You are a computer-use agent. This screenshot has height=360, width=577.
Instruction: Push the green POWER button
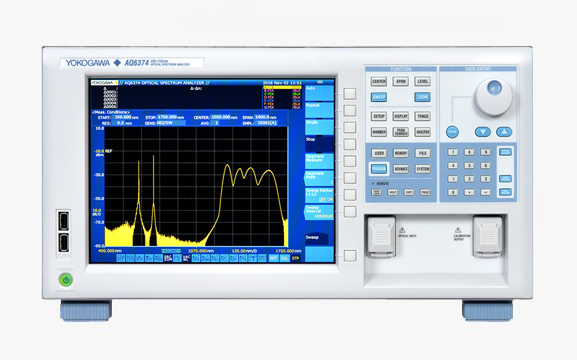pos(66,280)
